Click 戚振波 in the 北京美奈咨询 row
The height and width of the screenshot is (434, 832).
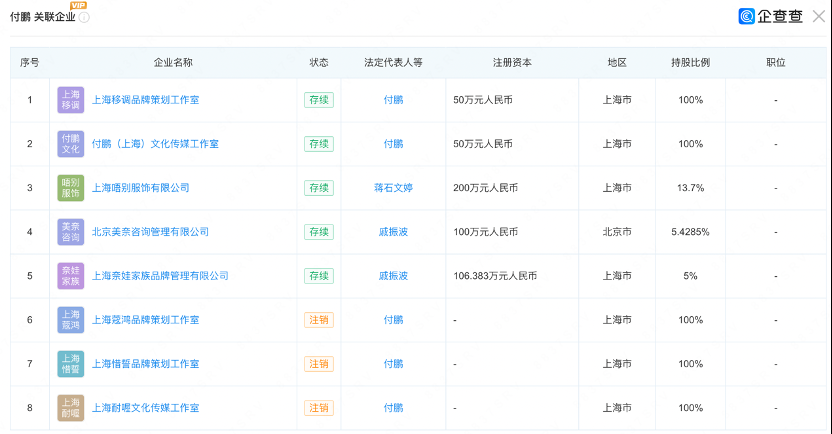tap(393, 232)
